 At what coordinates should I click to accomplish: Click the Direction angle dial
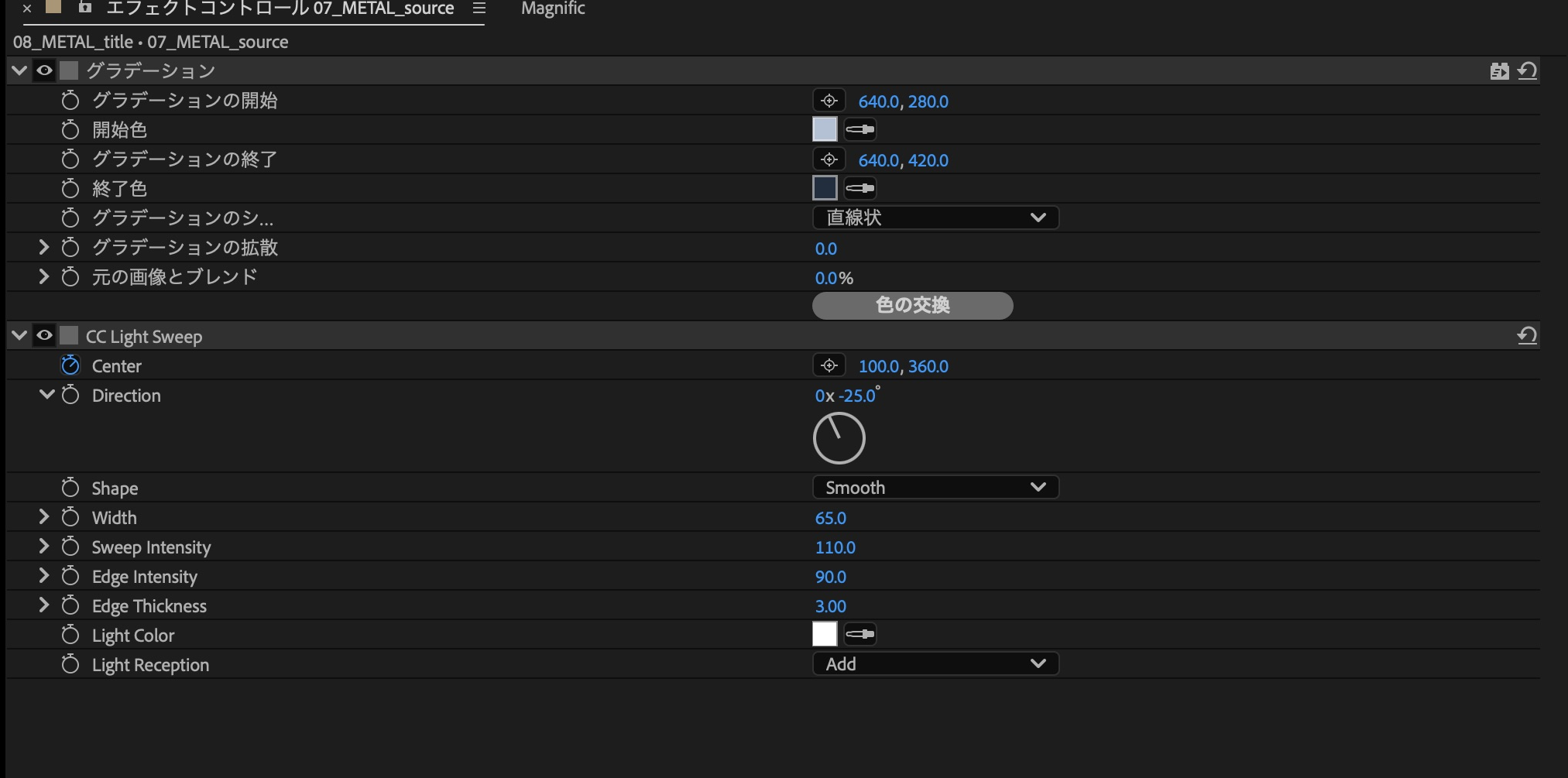[839, 438]
